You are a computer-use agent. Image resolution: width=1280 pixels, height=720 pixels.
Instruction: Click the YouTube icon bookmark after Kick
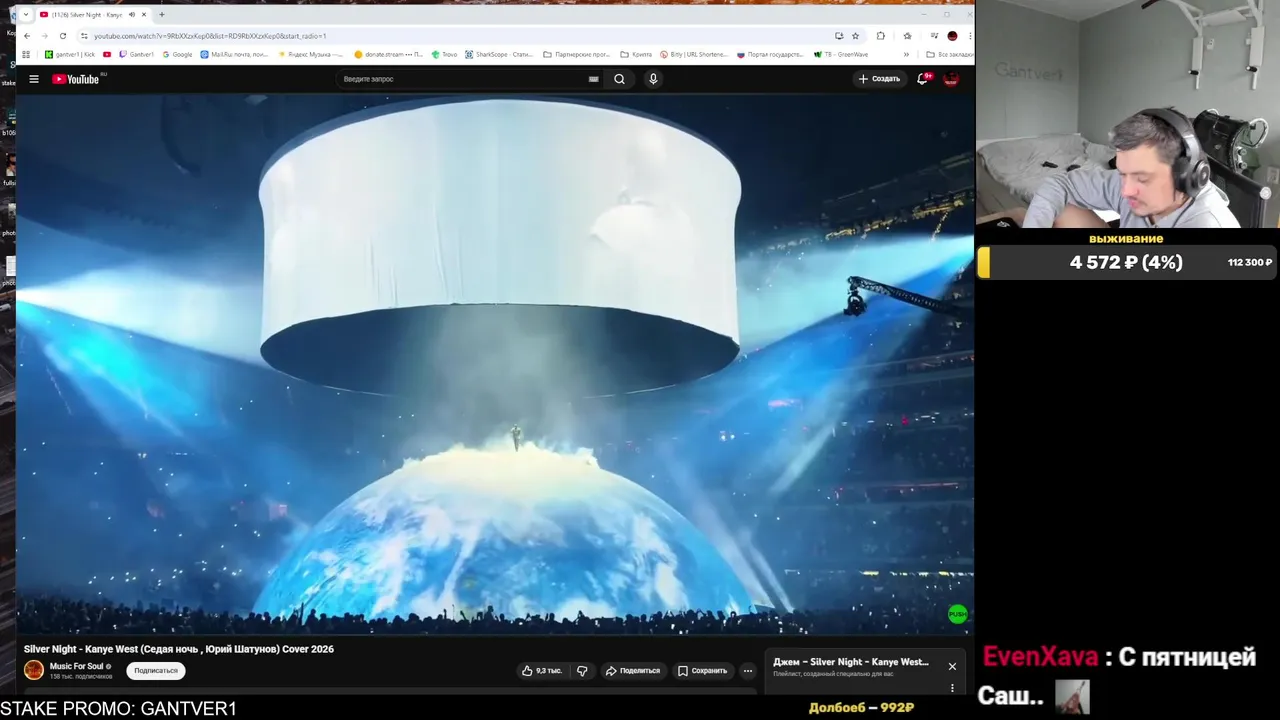click(x=107, y=54)
